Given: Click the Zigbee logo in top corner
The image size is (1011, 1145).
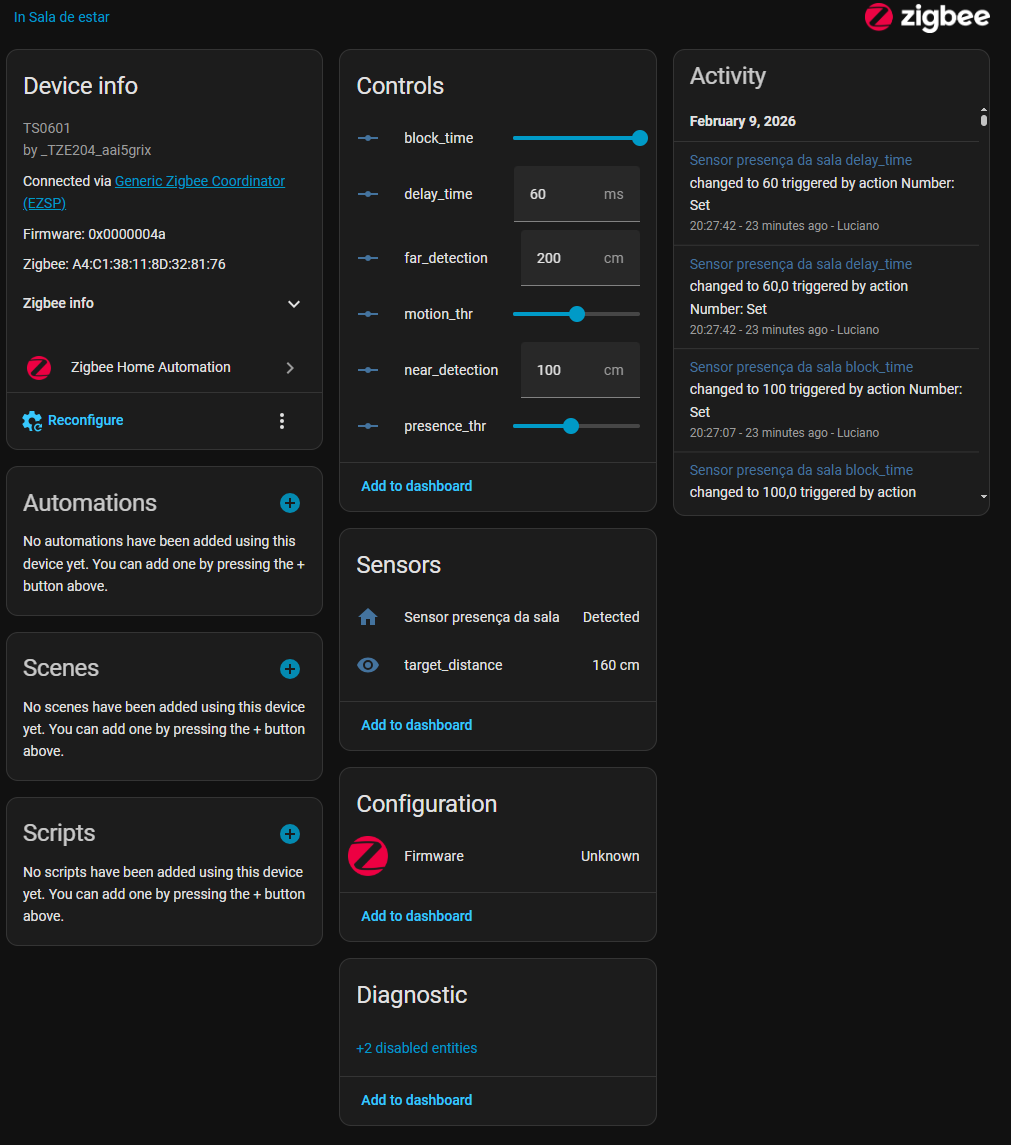Looking at the screenshot, I should [x=927, y=17].
